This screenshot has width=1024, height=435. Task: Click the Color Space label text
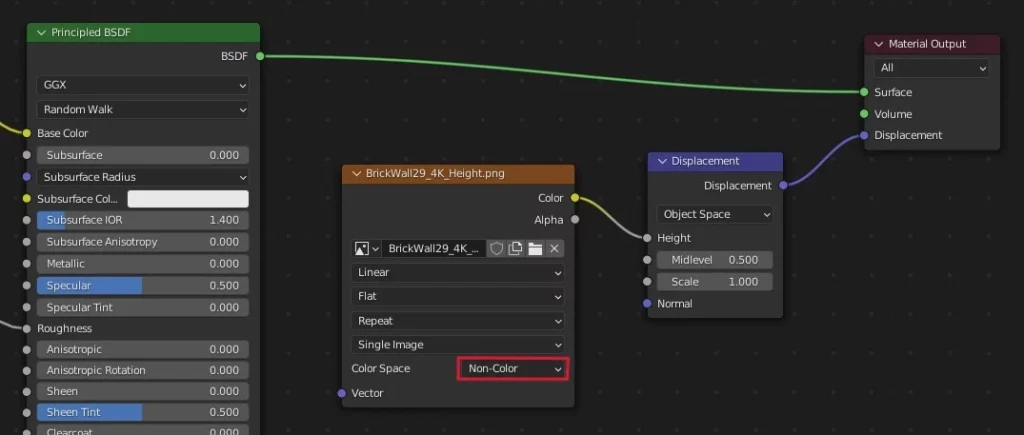click(x=381, y=368)
